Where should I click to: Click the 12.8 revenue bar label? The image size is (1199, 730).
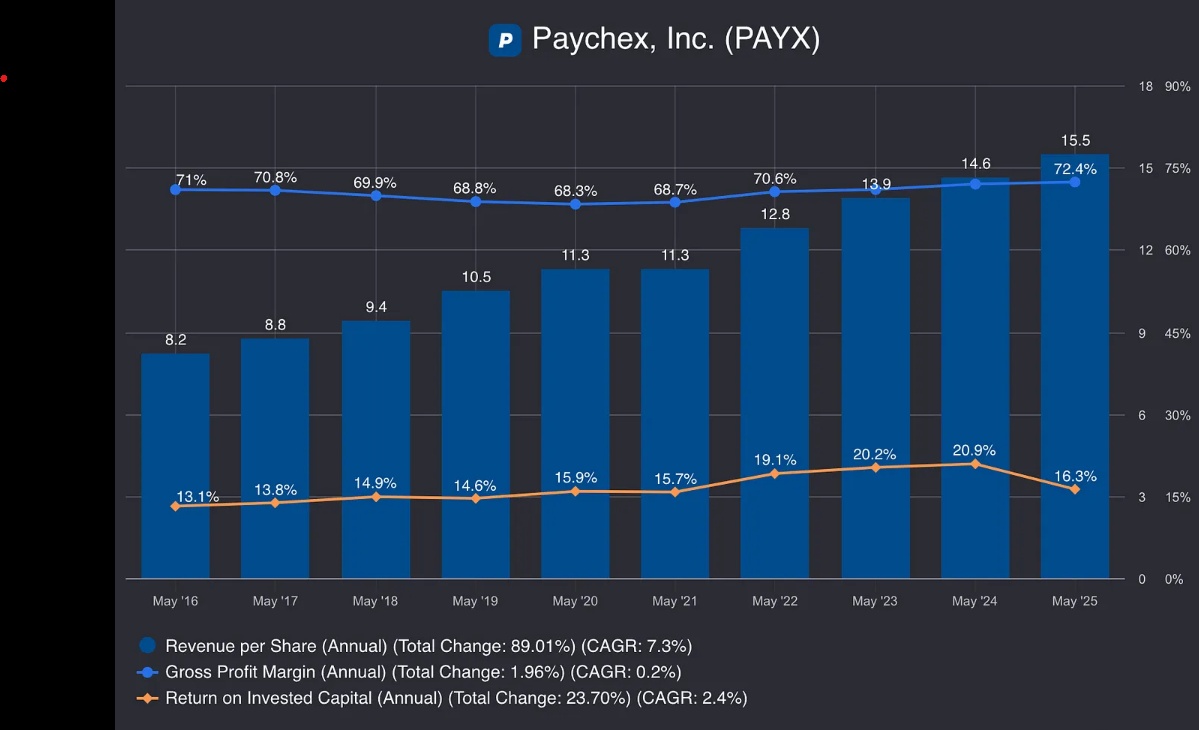point(775,214)
